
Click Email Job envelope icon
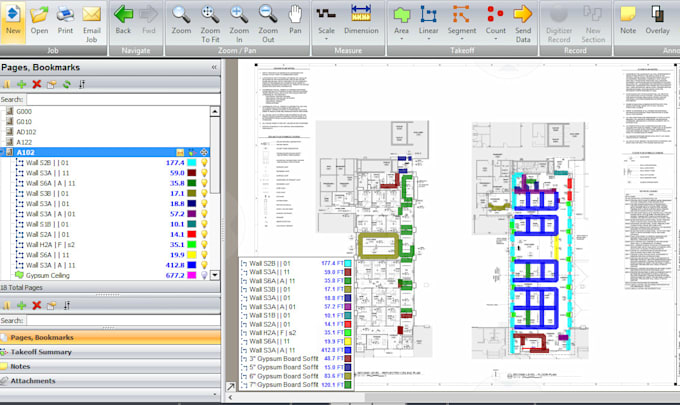tap(92, 23)
